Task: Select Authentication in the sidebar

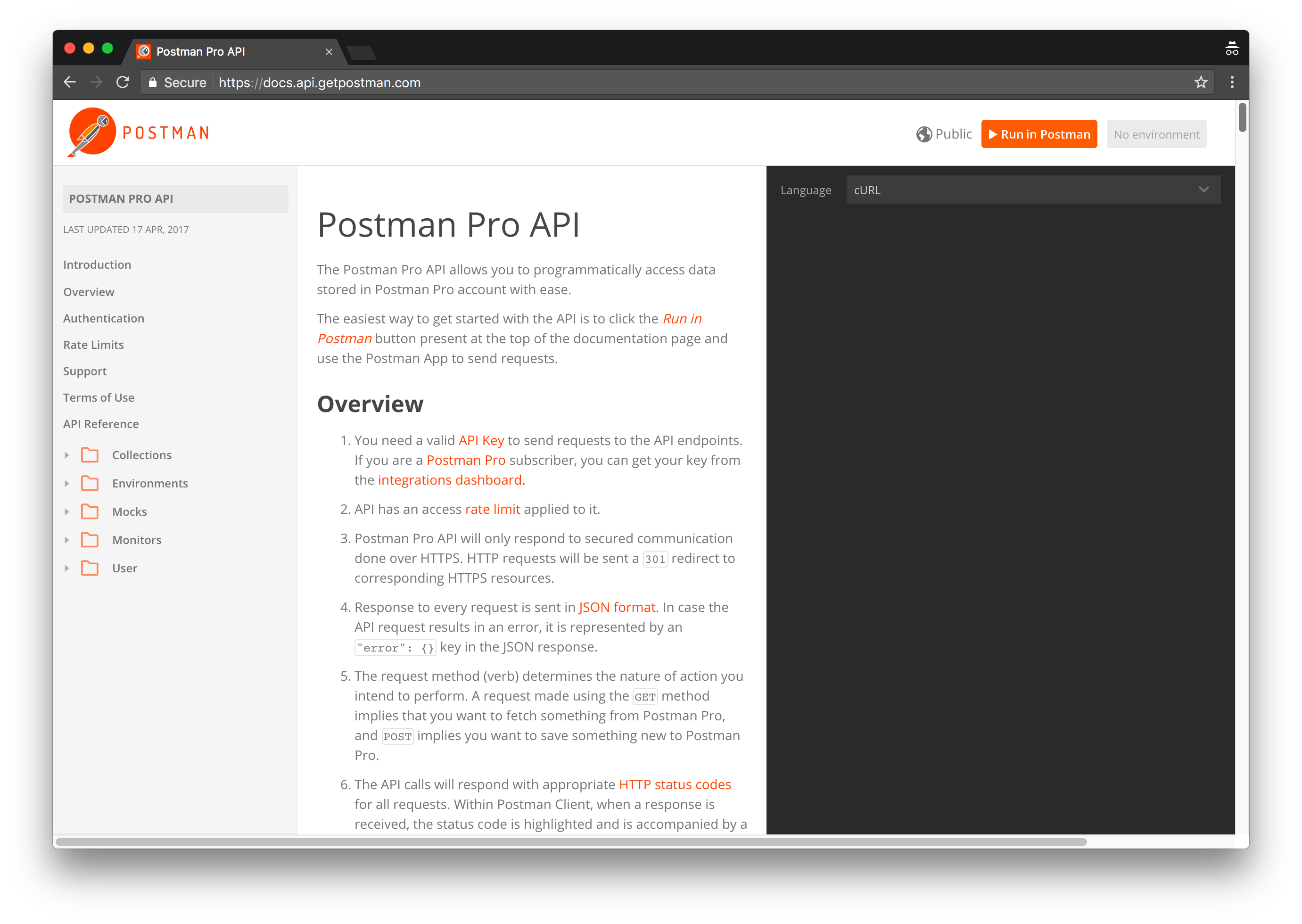Action: pos(104,318)
